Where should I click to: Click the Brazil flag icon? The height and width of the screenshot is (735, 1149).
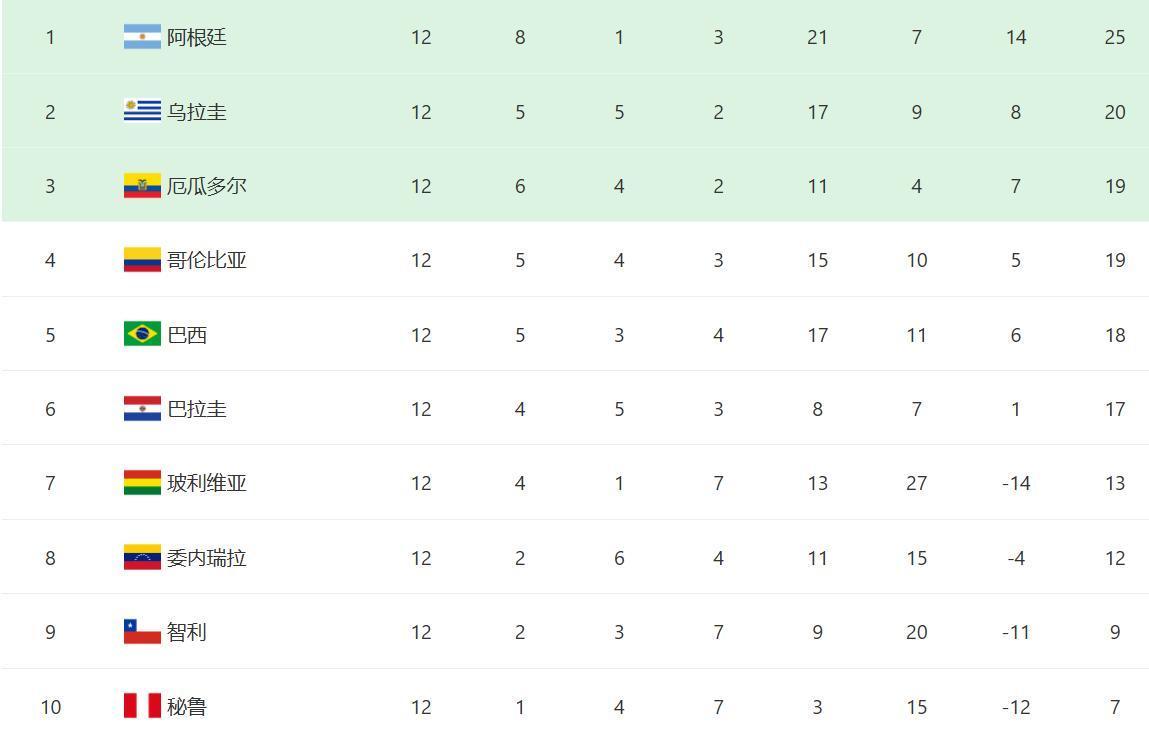142,333
